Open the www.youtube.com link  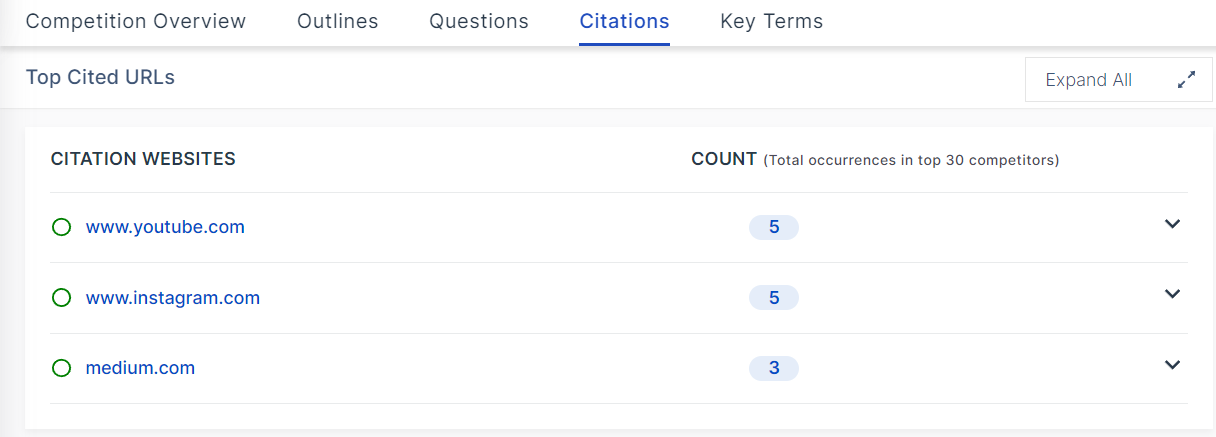click(x=165, y=227)
